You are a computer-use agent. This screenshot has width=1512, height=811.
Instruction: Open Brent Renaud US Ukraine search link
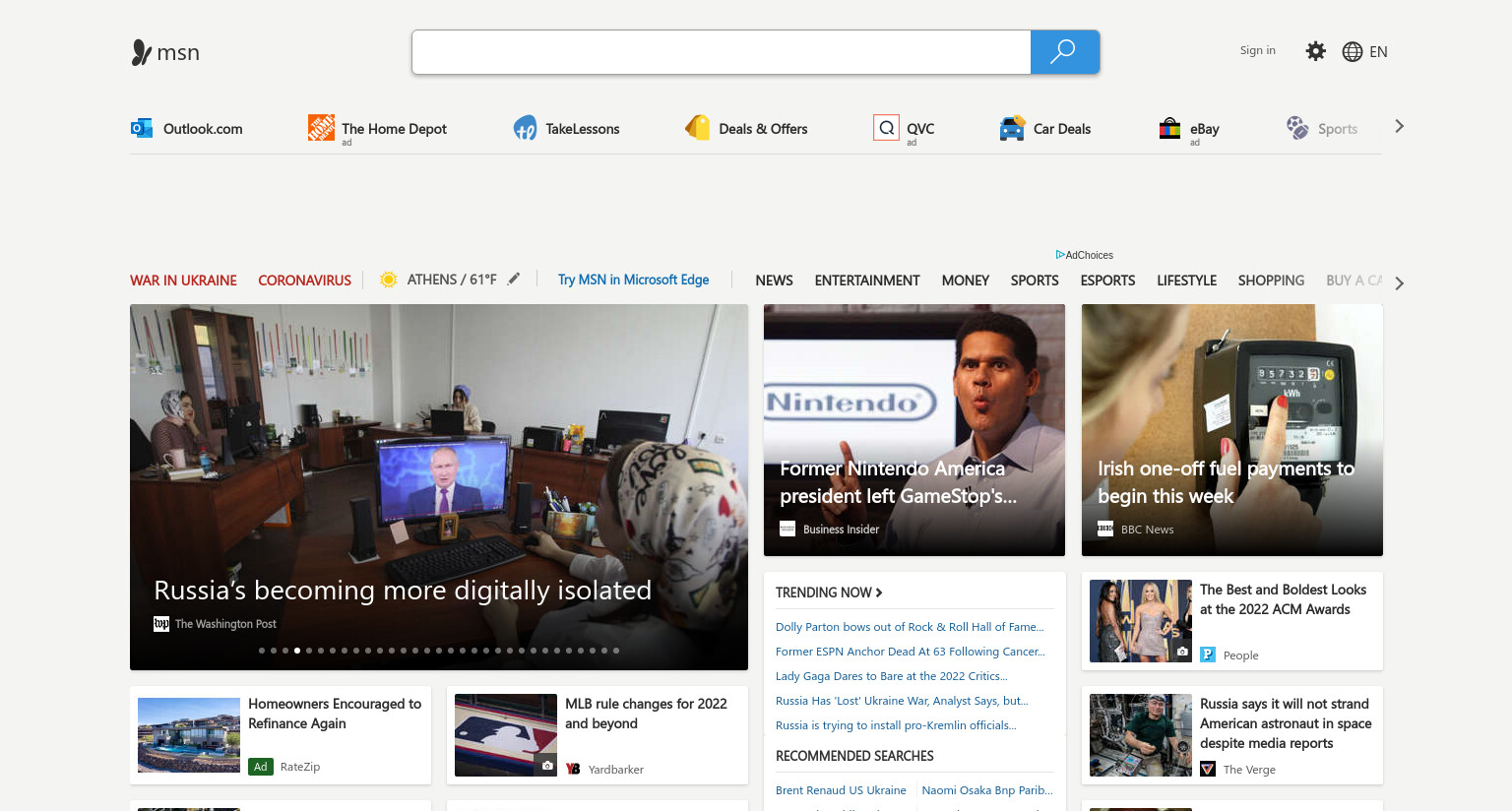841,790
